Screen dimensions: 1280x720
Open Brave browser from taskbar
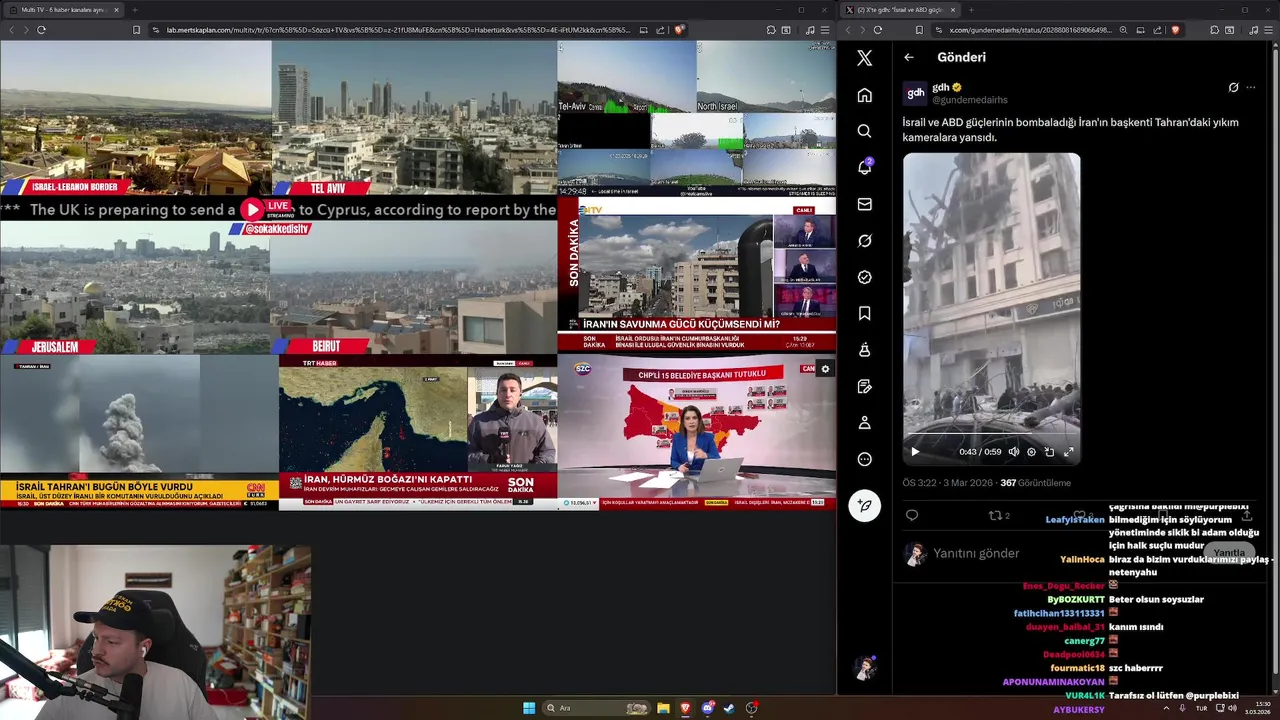(x=685, y=708)
